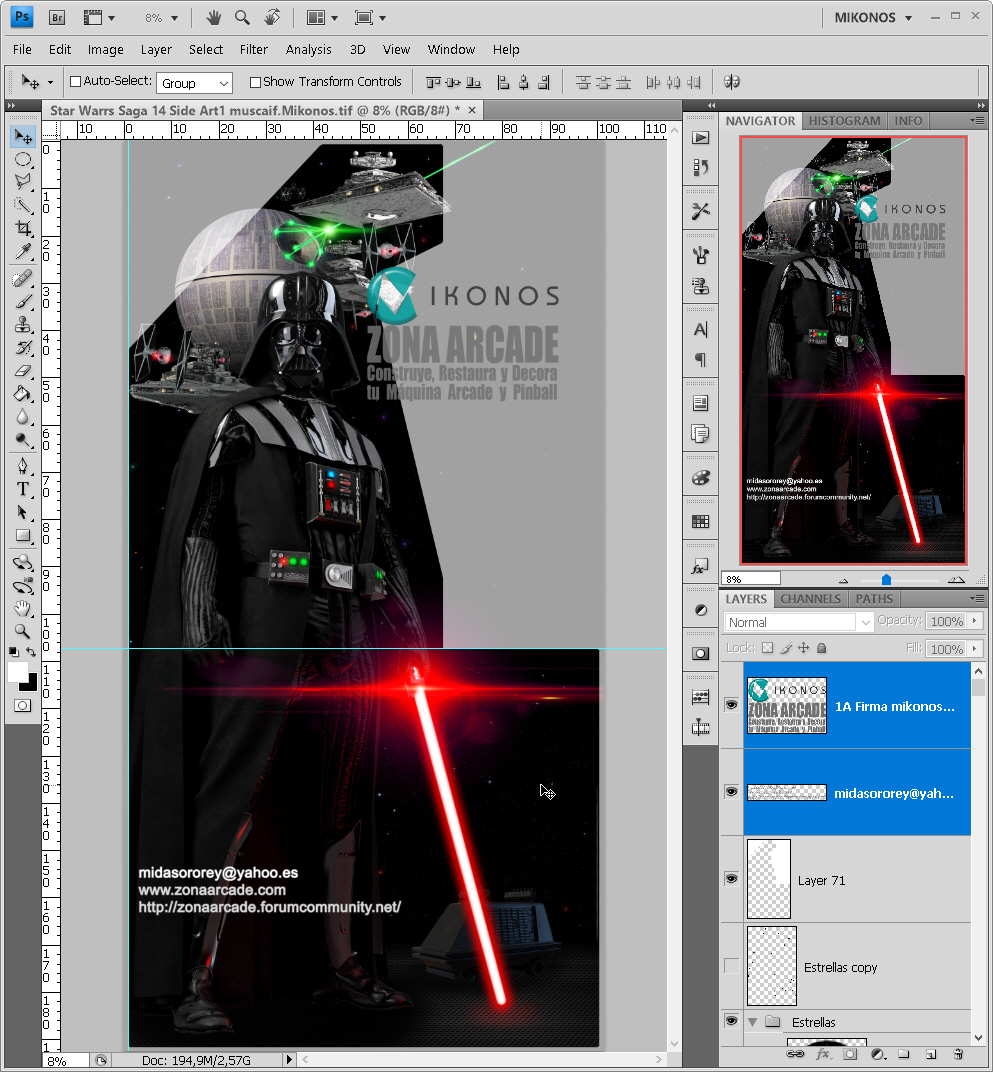Open the Normal blend mode dropdown
Image resolution: width=993 pixels, height=1072 pixels.
pos(798,622)
